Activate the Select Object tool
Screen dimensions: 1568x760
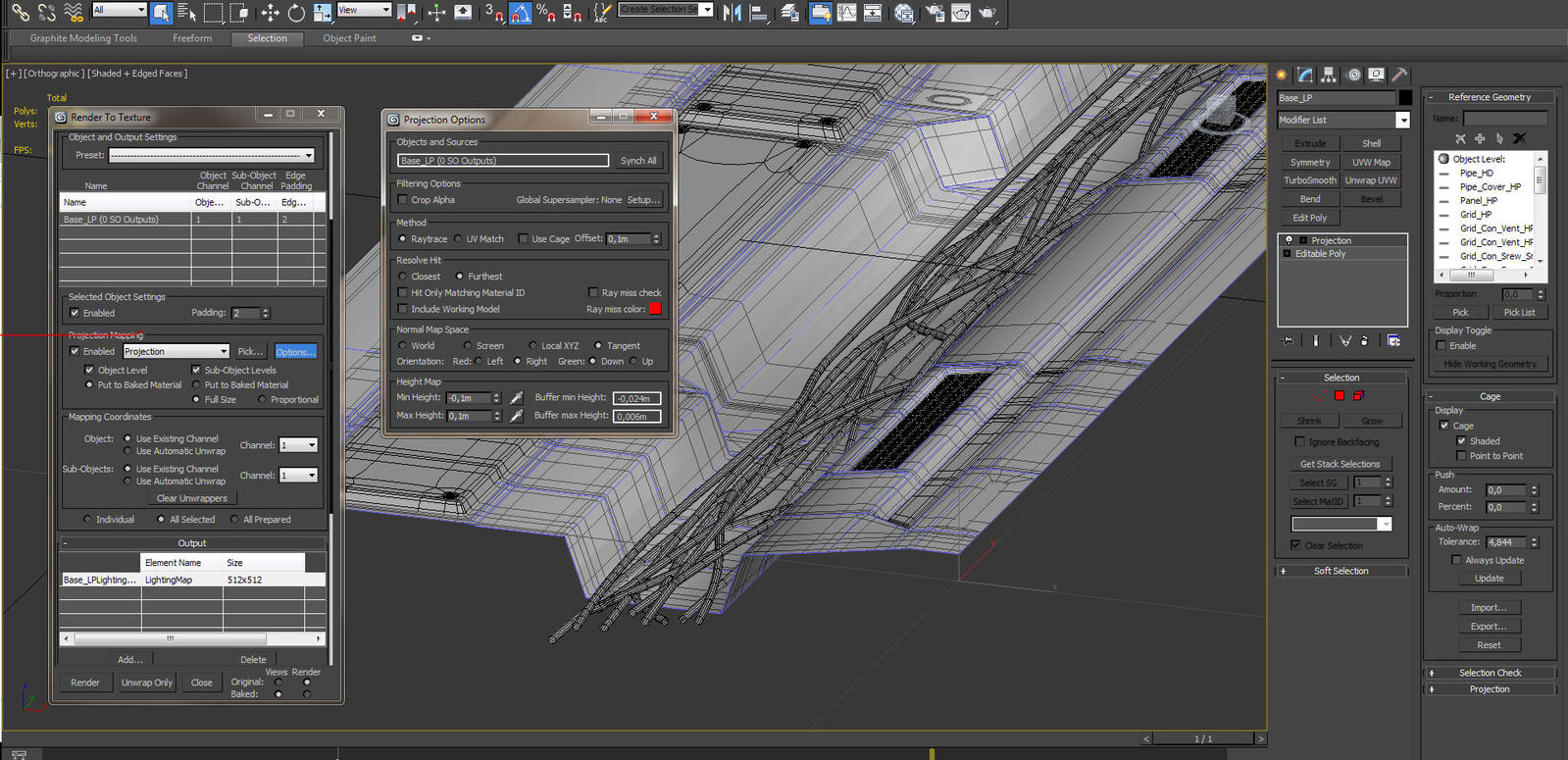[162, 12]
